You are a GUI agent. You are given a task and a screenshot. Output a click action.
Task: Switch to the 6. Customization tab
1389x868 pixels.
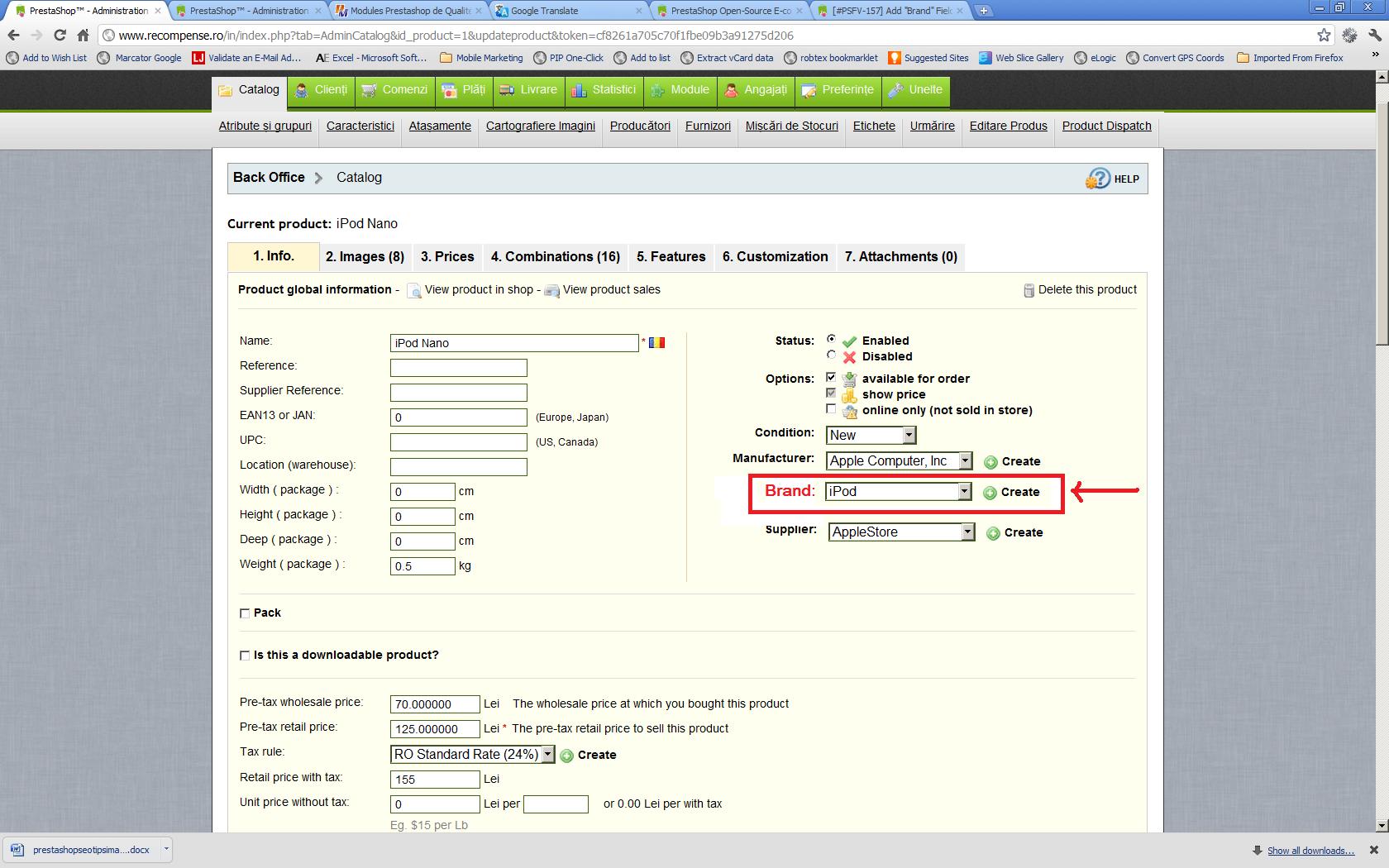776,257
